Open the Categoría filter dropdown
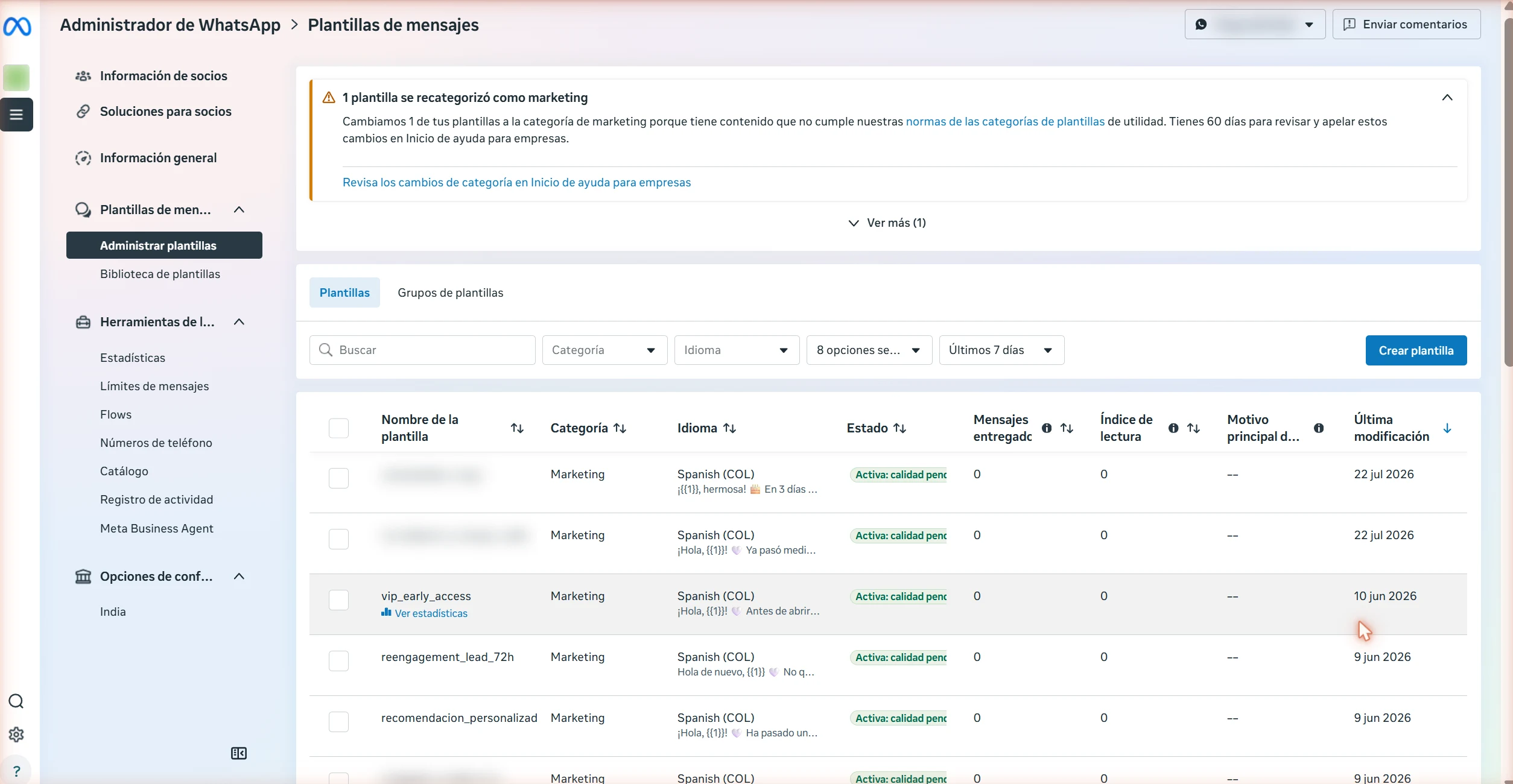Screen dimensions: 1513x784 click(x=604, y=350)
